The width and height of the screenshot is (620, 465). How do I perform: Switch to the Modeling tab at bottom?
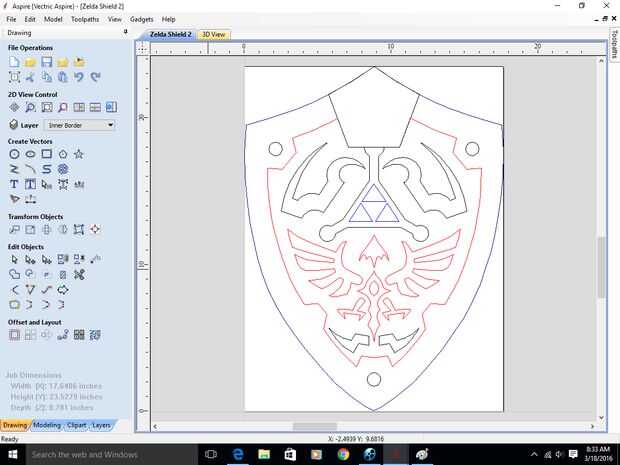(x=47, y=425)
